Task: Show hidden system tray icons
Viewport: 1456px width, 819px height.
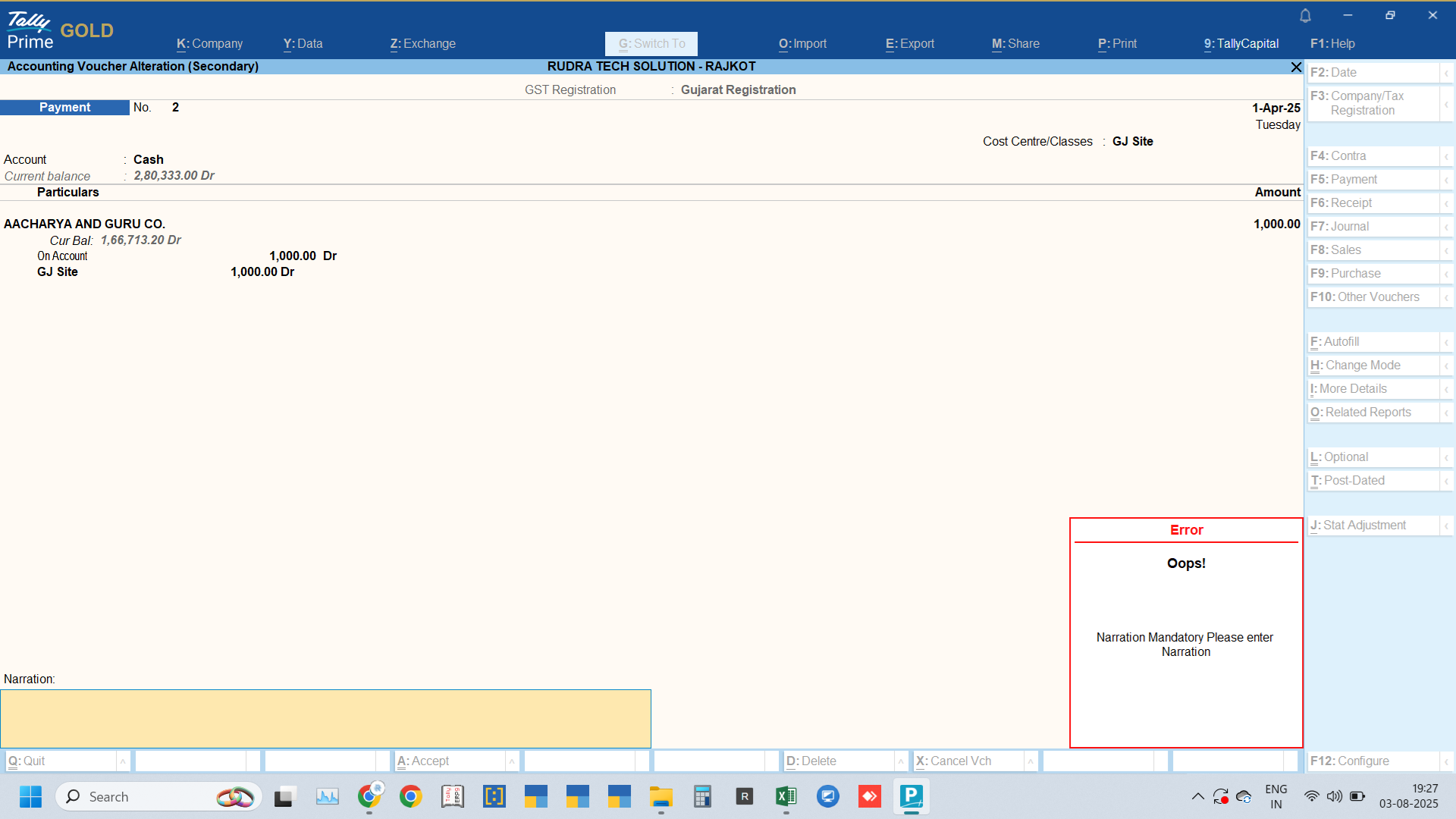Action: [1197, 796]
